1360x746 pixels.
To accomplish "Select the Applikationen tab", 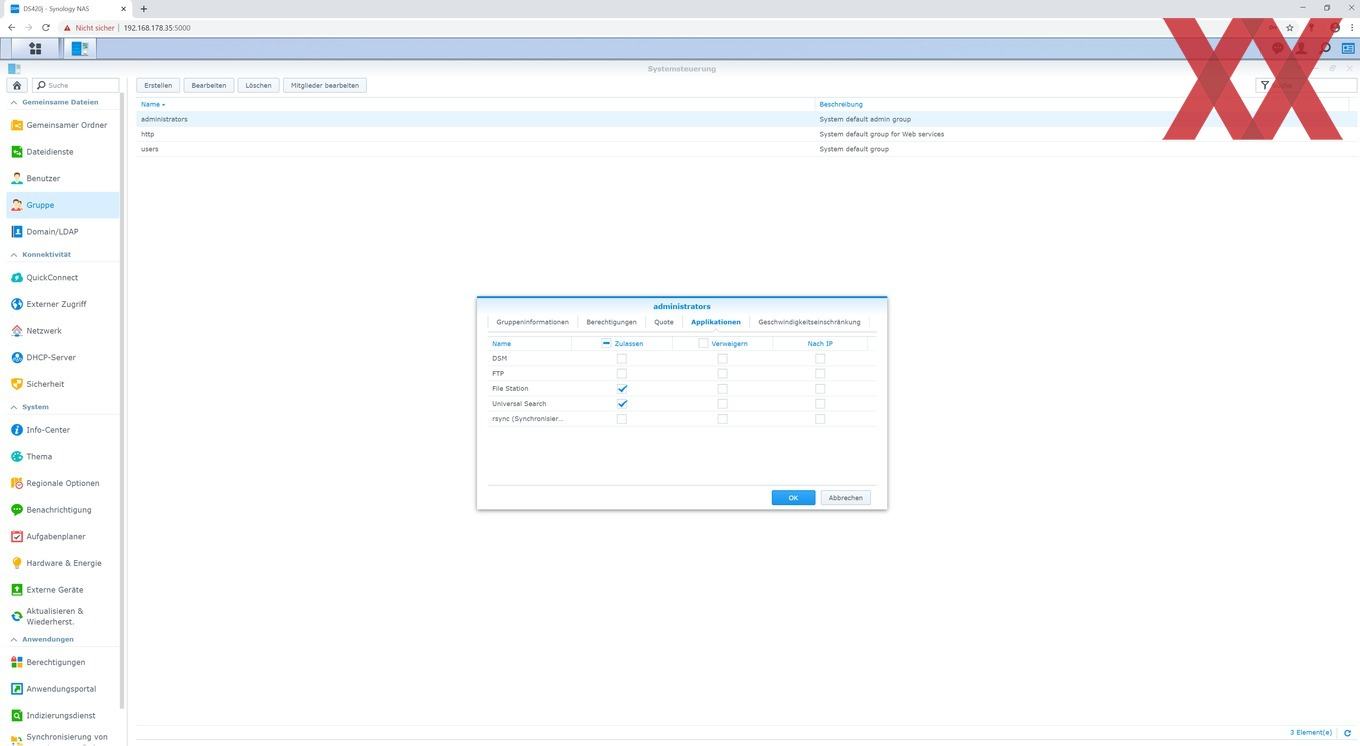I will pos(716,322).
